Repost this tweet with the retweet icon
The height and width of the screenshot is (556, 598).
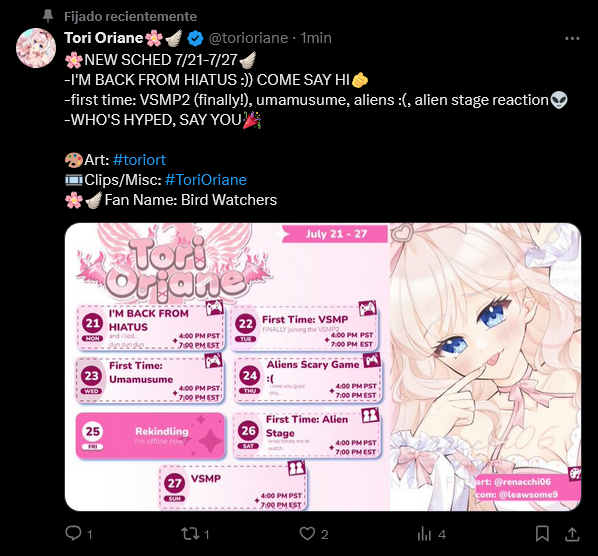click(190, 534)
